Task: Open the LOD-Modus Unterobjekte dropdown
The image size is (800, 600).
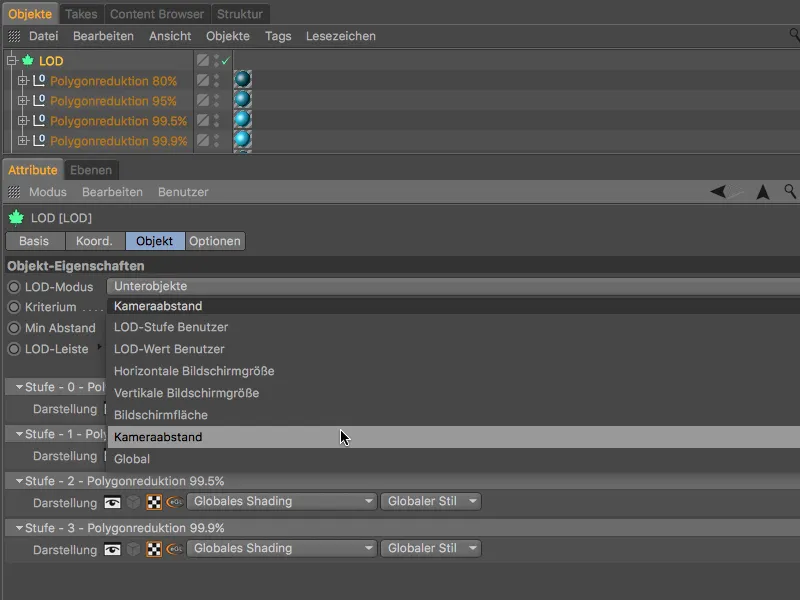Action: tap(453, 286)
